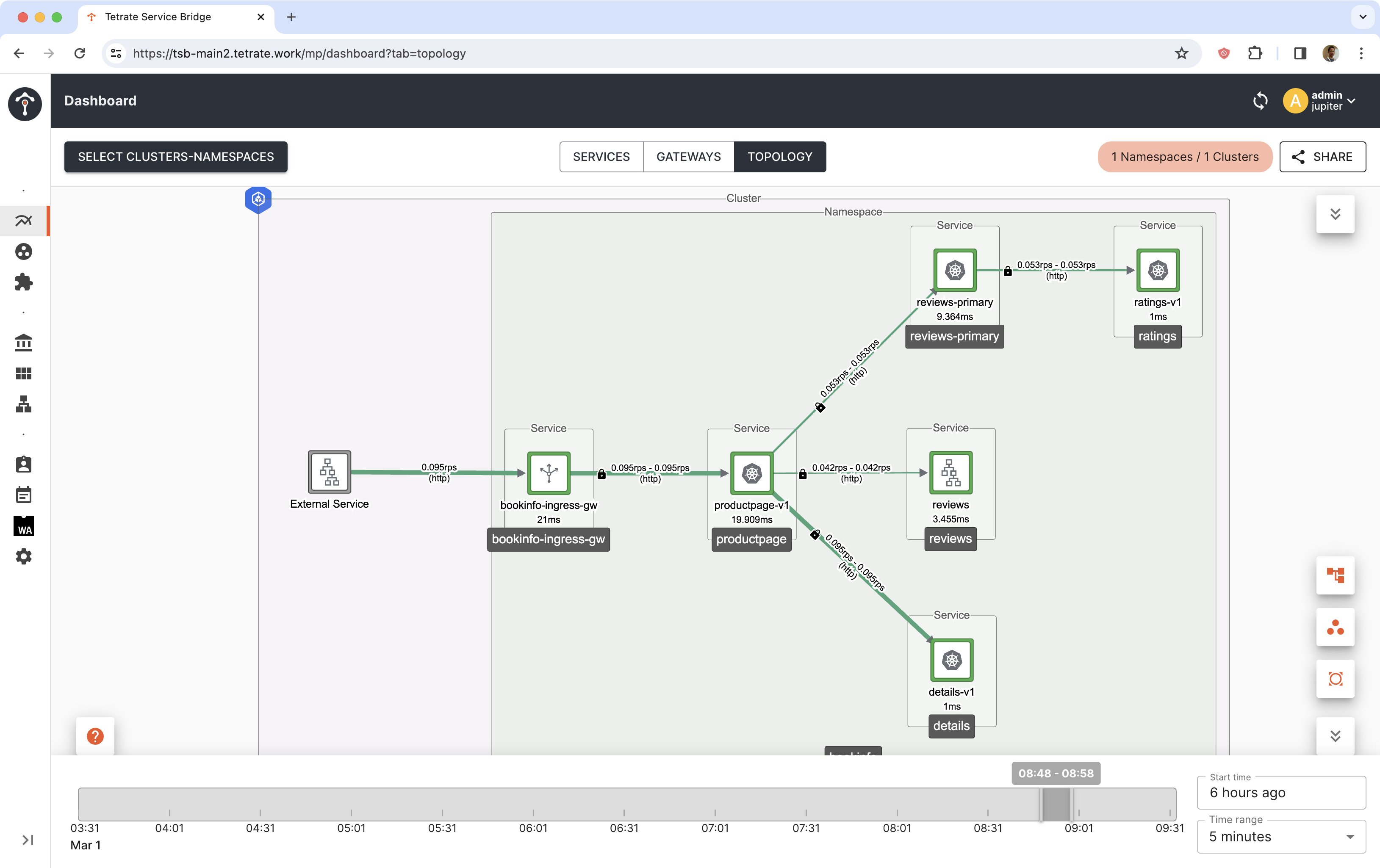Click the orange A avatar
Screen dimensions: 1380x868
(x=1295, y=101)
